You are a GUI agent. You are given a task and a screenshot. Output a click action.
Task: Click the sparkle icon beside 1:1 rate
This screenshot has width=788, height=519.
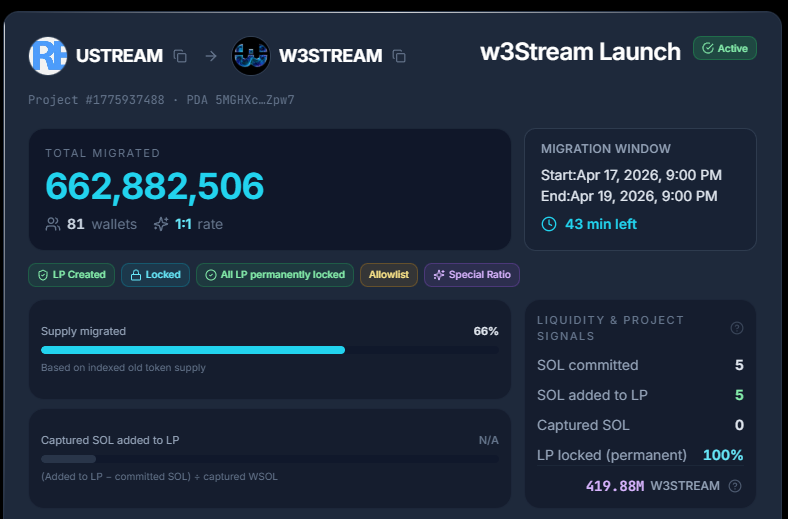[x=161, y=224]
